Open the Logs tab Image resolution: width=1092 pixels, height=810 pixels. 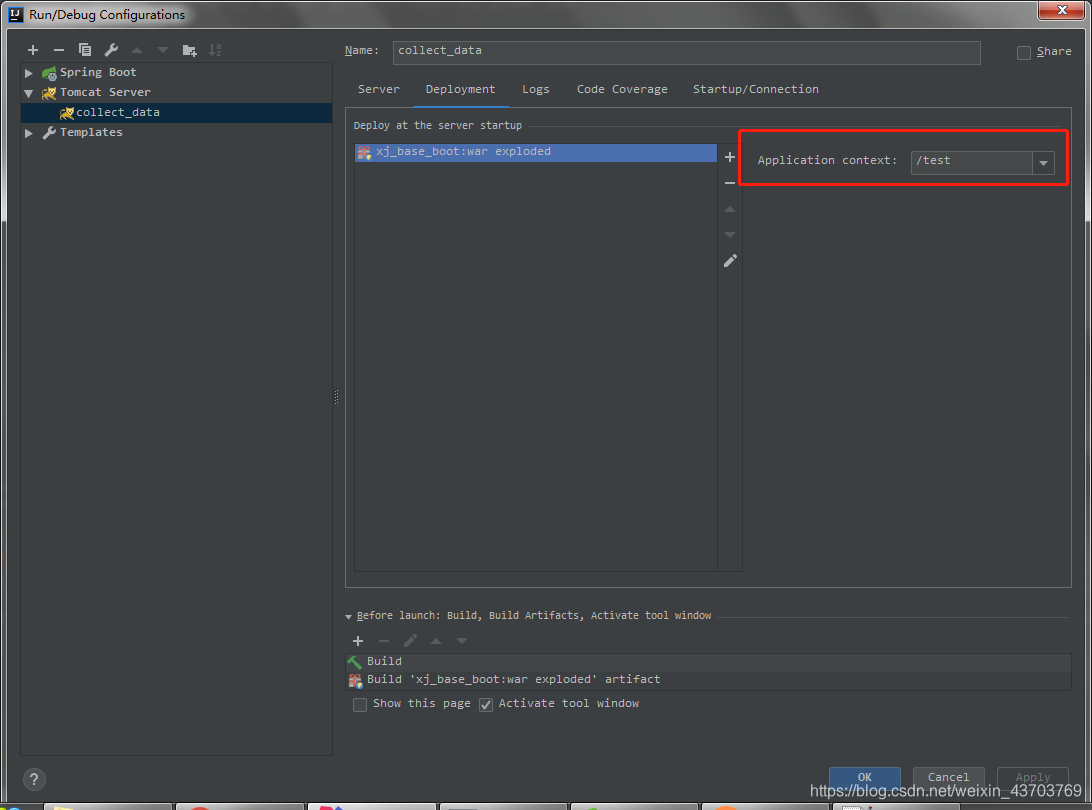[x=536, y=89]
